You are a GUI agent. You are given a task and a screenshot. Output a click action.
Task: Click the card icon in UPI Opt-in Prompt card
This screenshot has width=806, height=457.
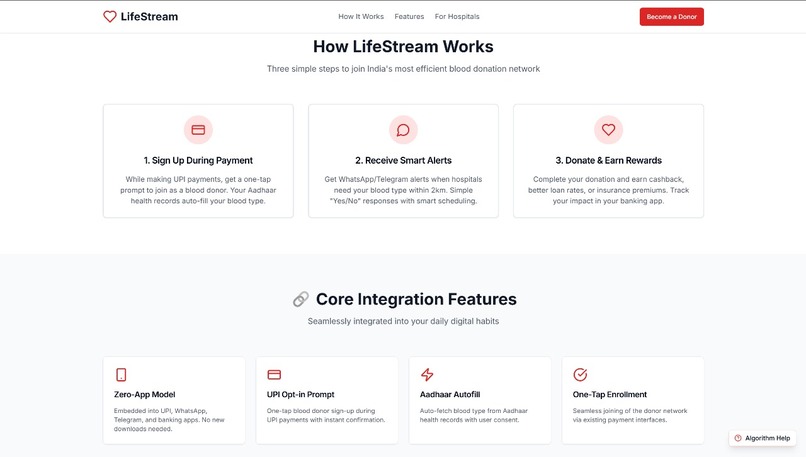click(274, 374)
